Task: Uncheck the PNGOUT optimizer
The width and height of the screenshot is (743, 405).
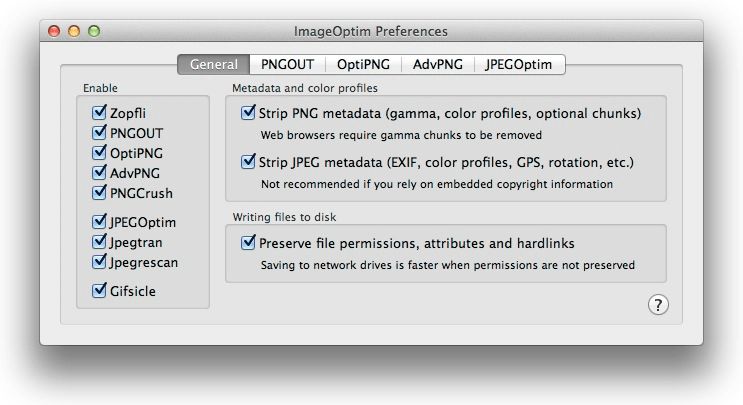Action: (99, 133)
